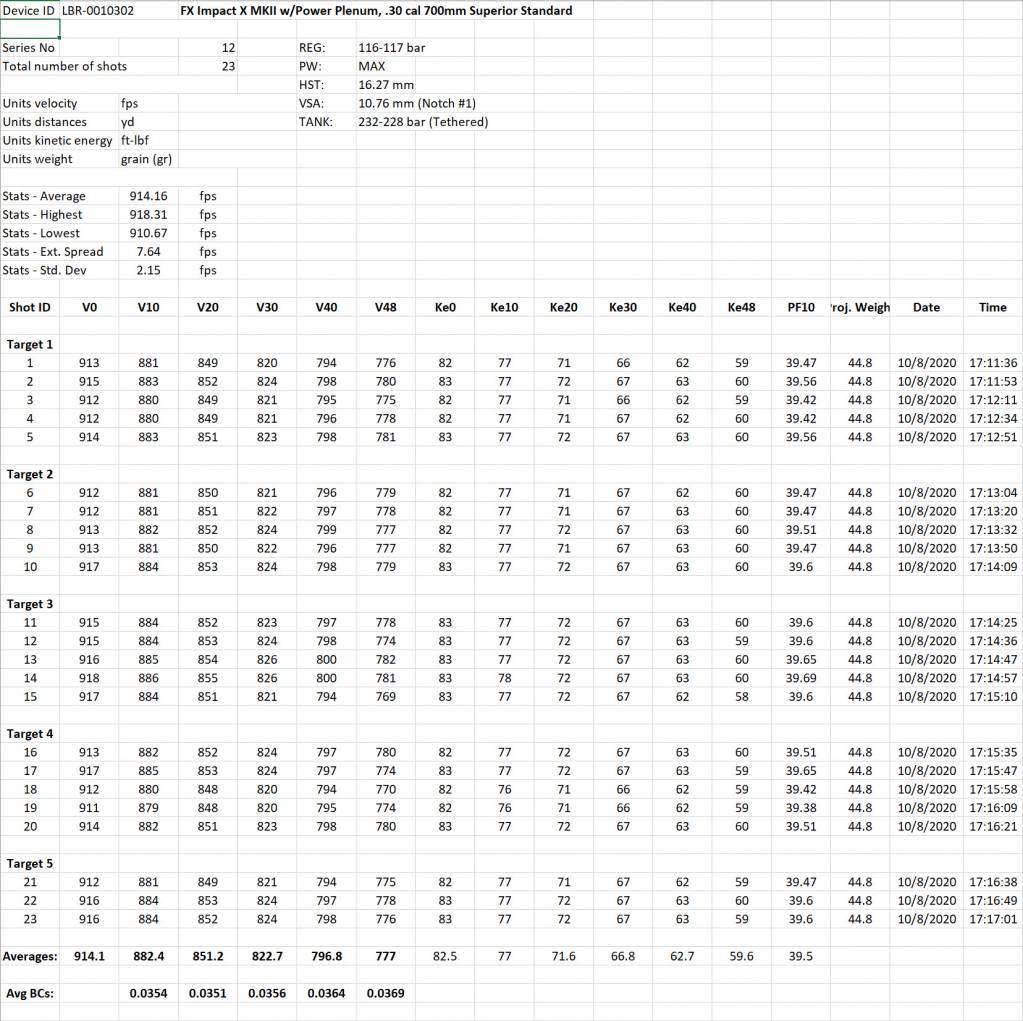Select the 'ft-lbf' kinetic energy unit cell

click(x=134, y=140)
